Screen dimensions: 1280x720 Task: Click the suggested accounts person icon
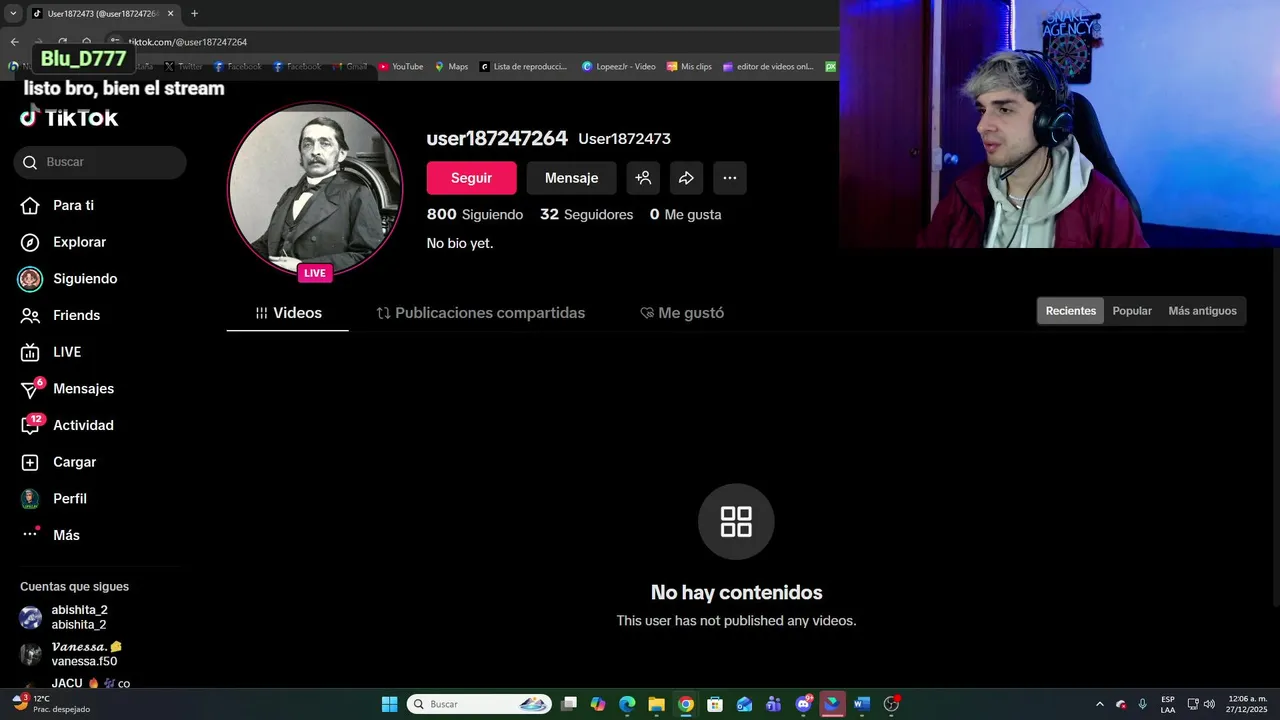click(643, 178)
